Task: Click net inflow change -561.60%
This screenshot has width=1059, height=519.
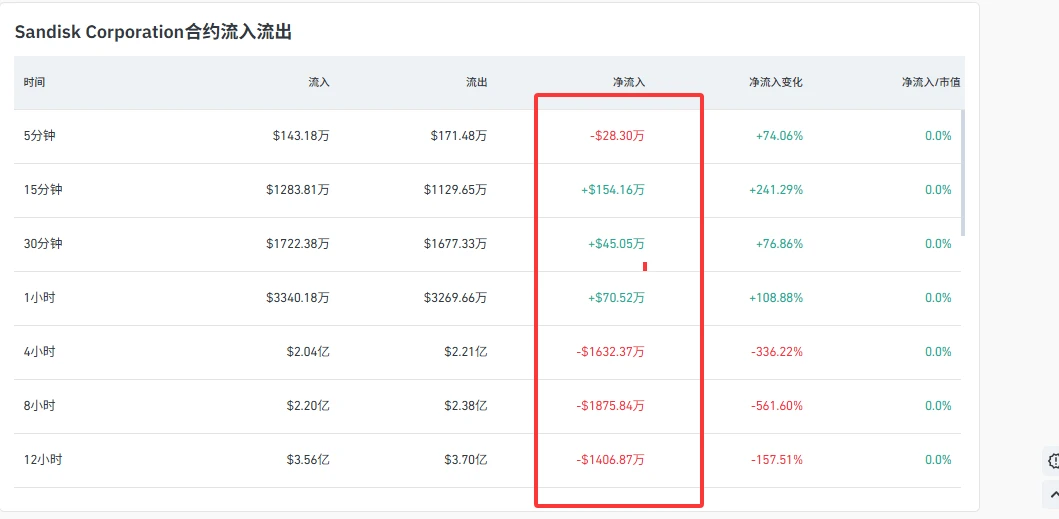Action: (x=777, y=406)
